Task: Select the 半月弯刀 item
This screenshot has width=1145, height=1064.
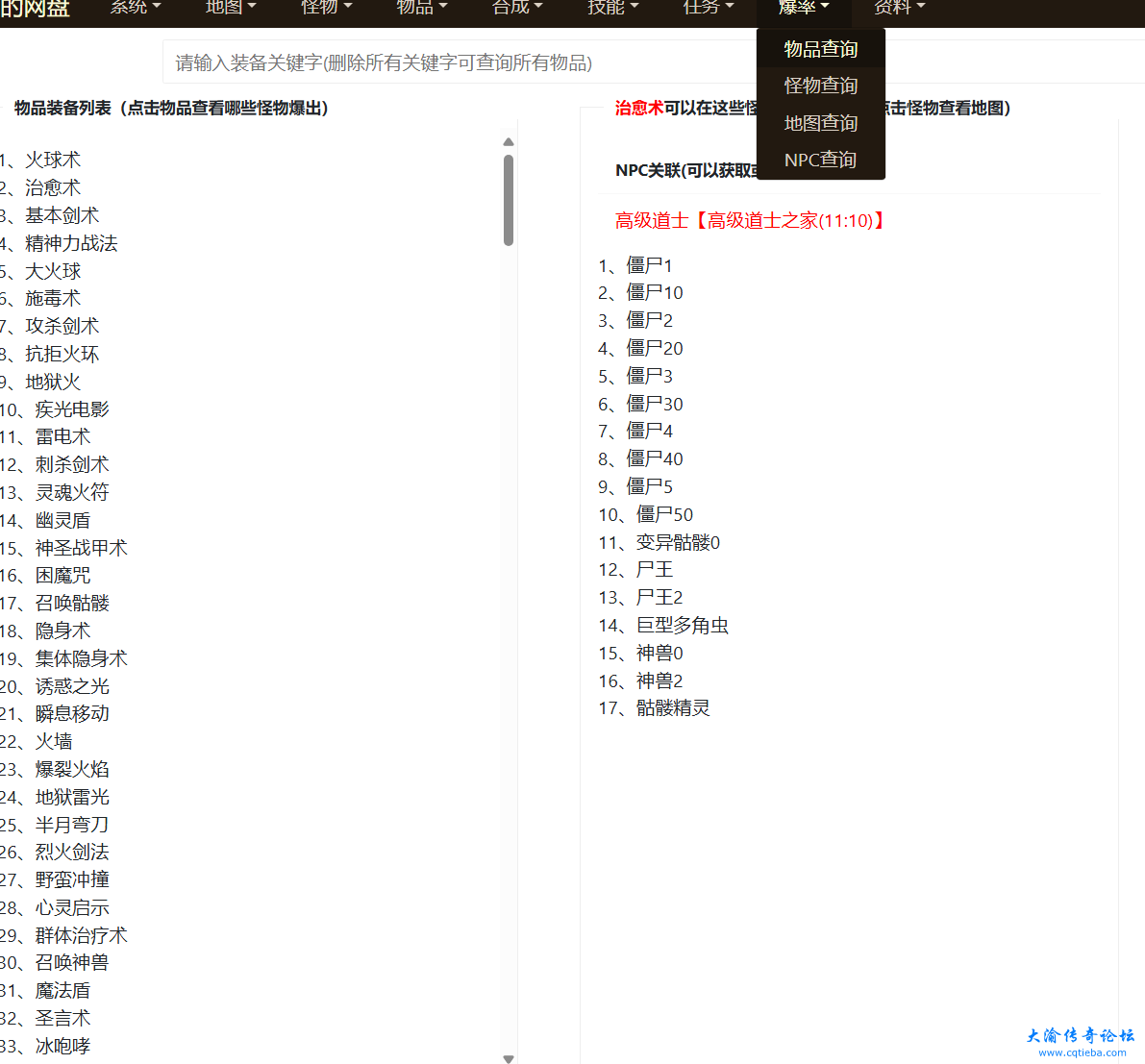Action: coord(72,825)
